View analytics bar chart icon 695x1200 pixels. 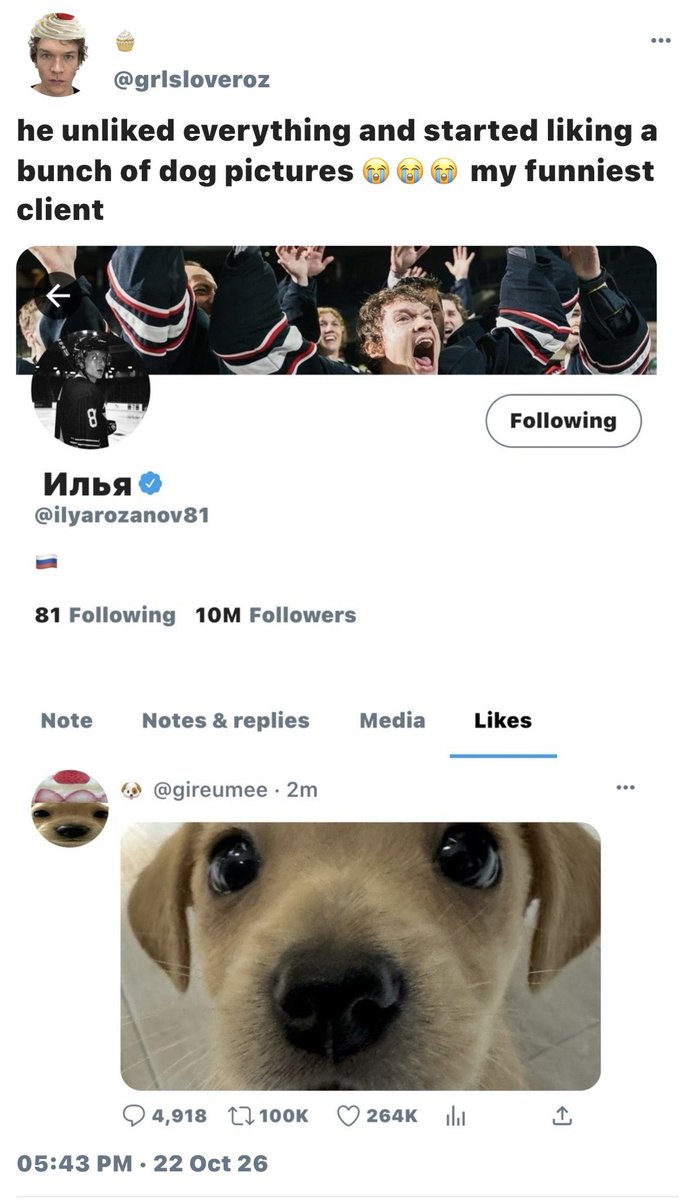tap(455, 1115)
